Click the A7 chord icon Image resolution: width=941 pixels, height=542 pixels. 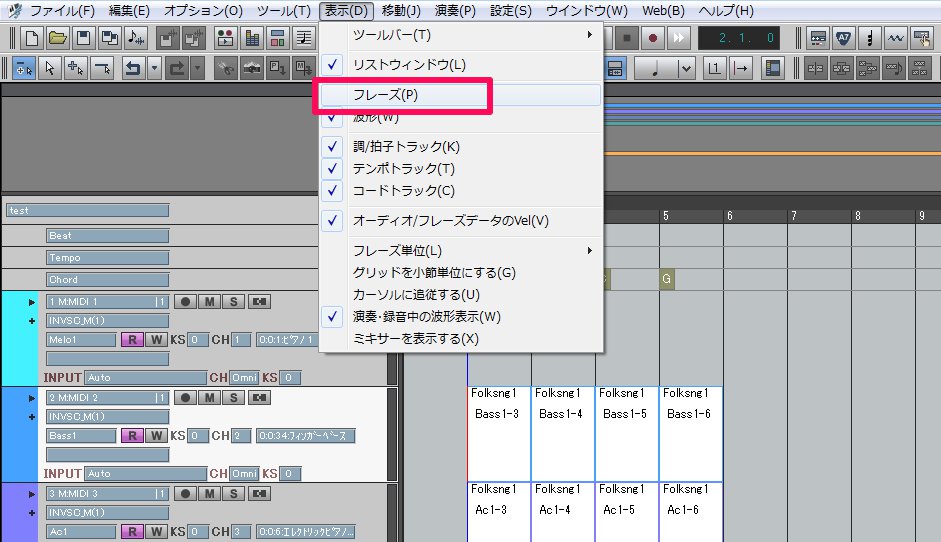(844, 39)
